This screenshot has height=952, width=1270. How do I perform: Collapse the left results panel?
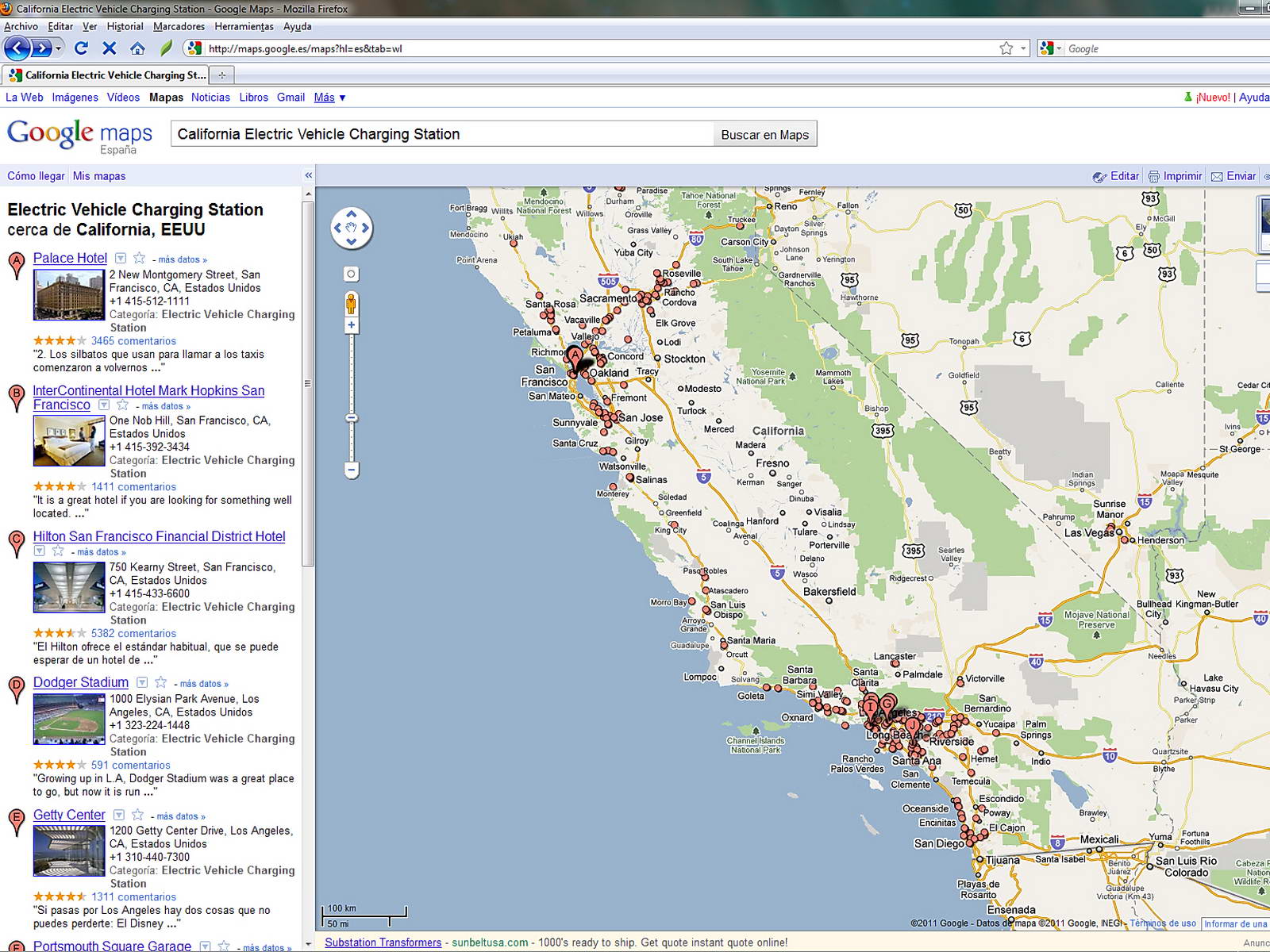[309, 175]
